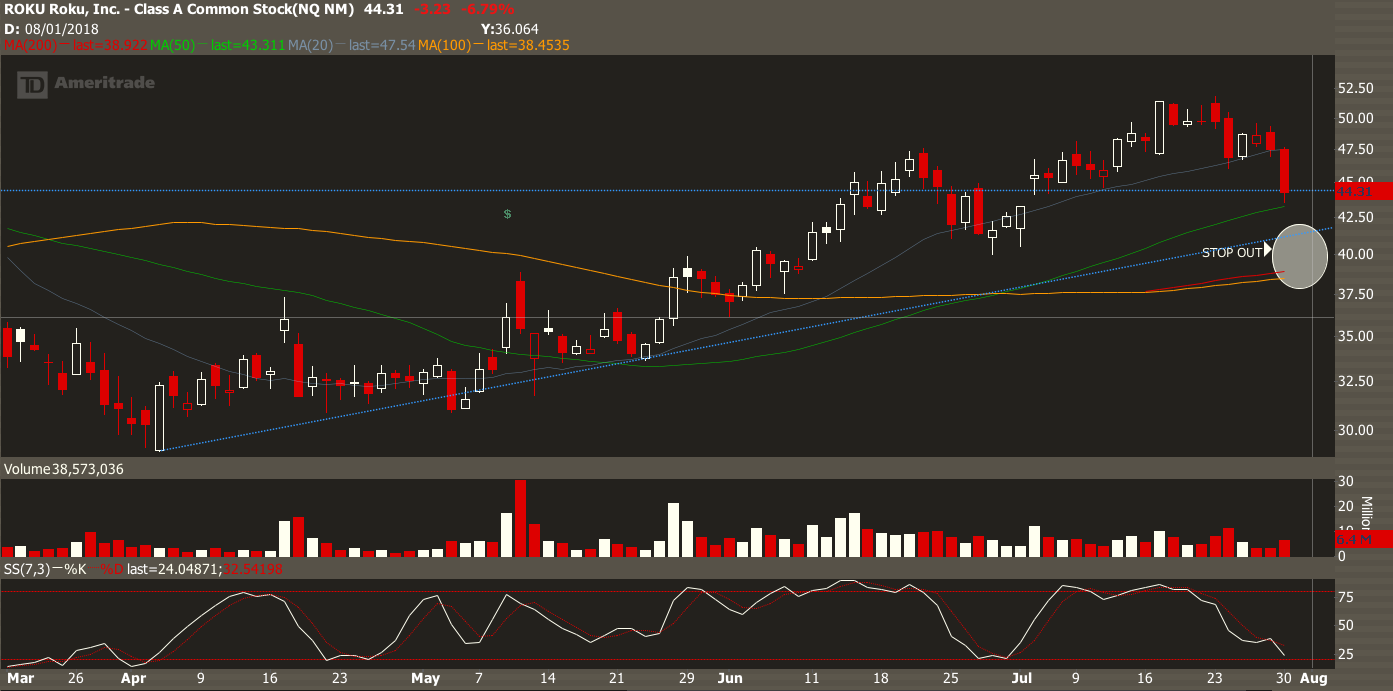
Task: Click the 35.00 price axis label
Action: tap(1357, 336)
